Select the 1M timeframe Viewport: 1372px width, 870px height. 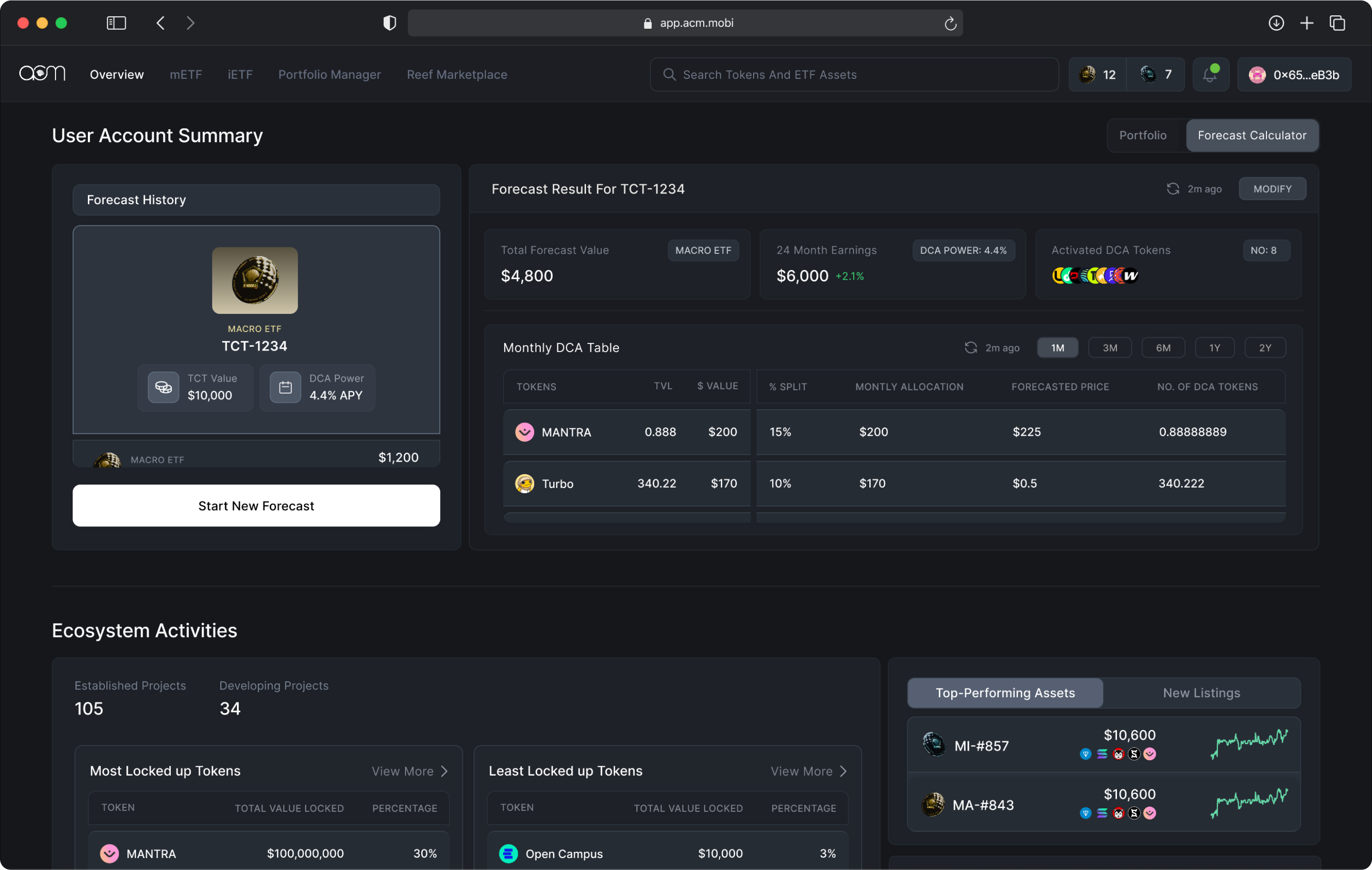point(1058,348)
